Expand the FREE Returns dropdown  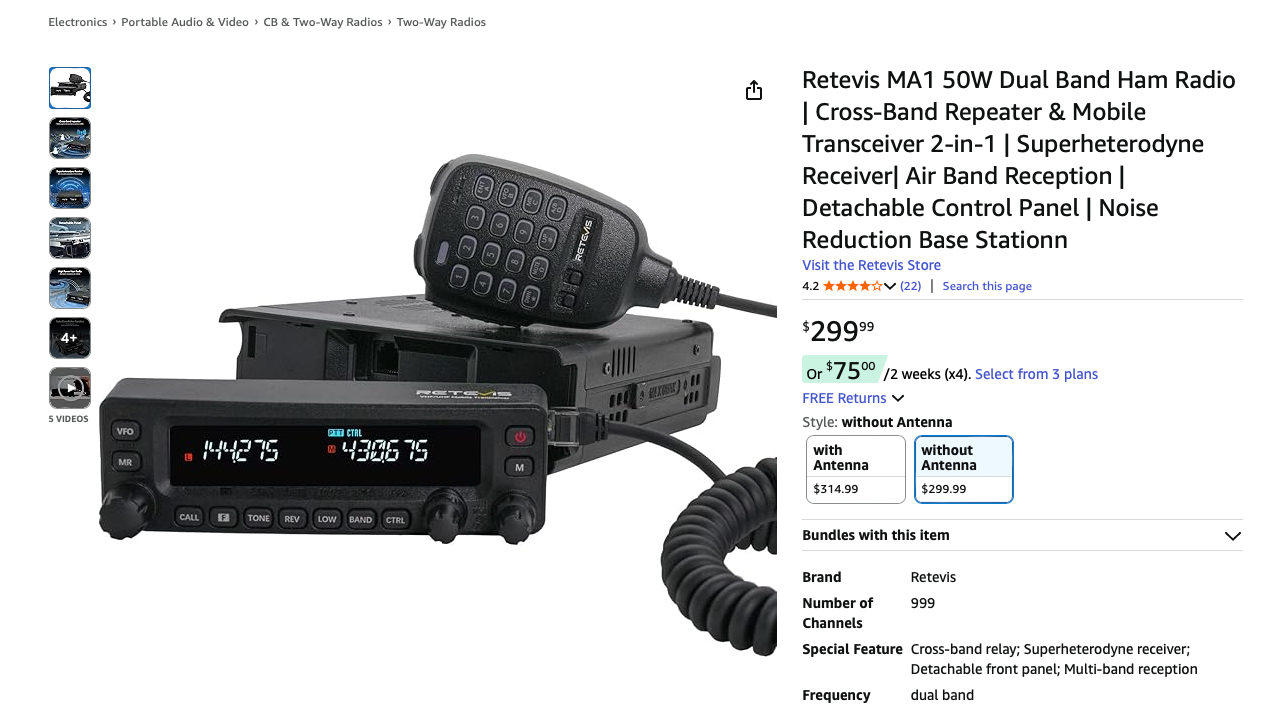pos(853,398)
